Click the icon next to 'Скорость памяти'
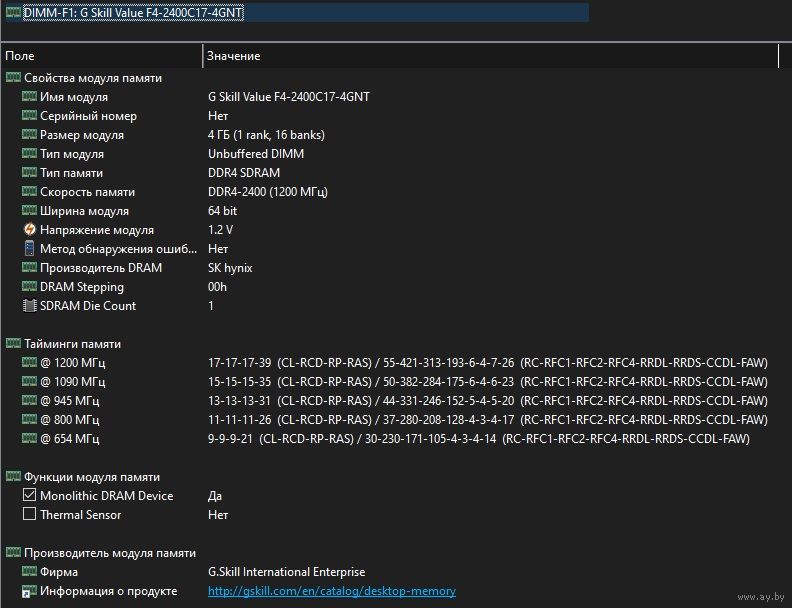 pyautogui.click(x=29, y=191)
